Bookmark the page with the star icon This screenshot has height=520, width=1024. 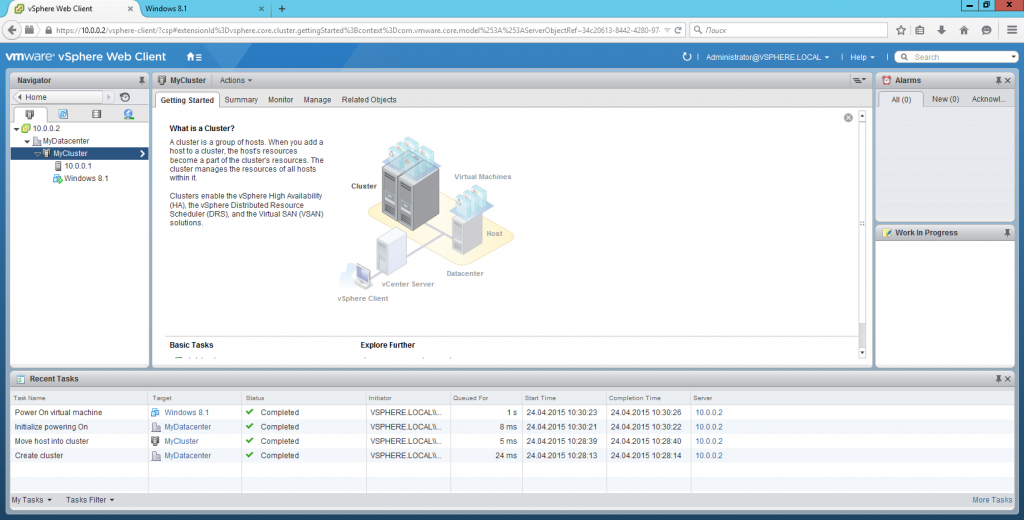(x=901, y=30)
